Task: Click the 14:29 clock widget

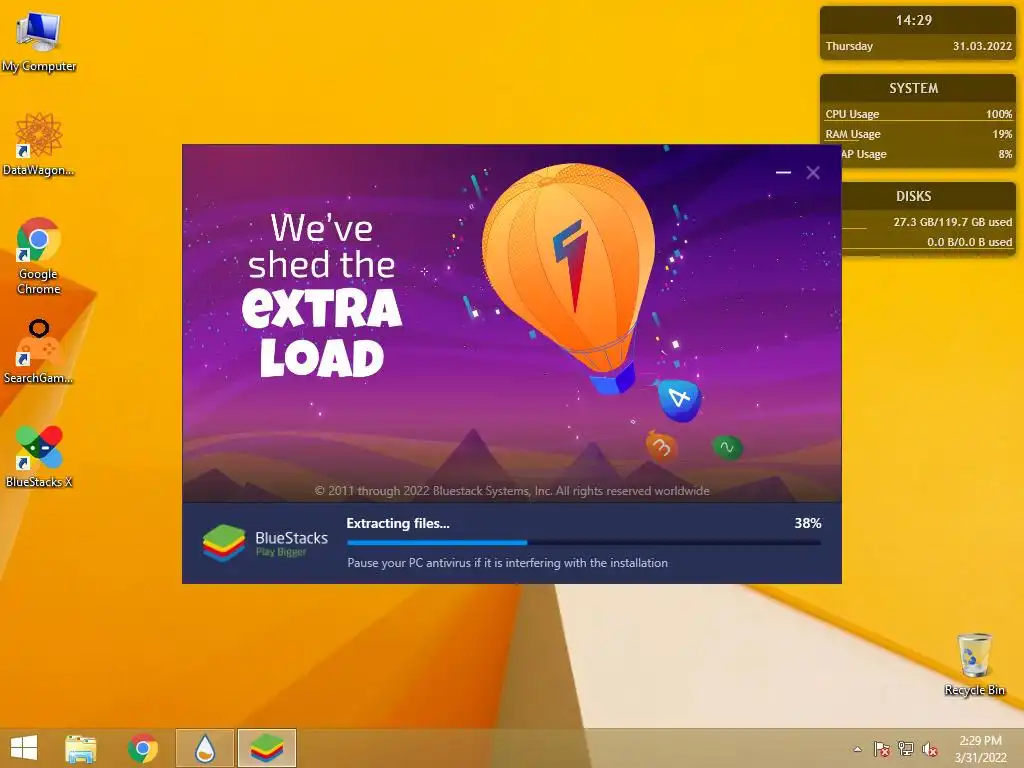Action: pyautogui.click(x=914, y=20)
